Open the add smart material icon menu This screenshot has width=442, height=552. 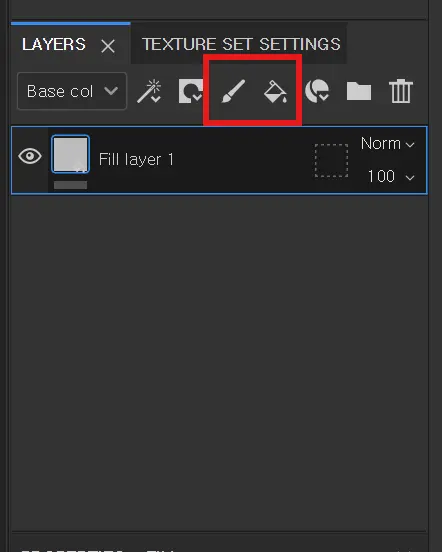317,92
